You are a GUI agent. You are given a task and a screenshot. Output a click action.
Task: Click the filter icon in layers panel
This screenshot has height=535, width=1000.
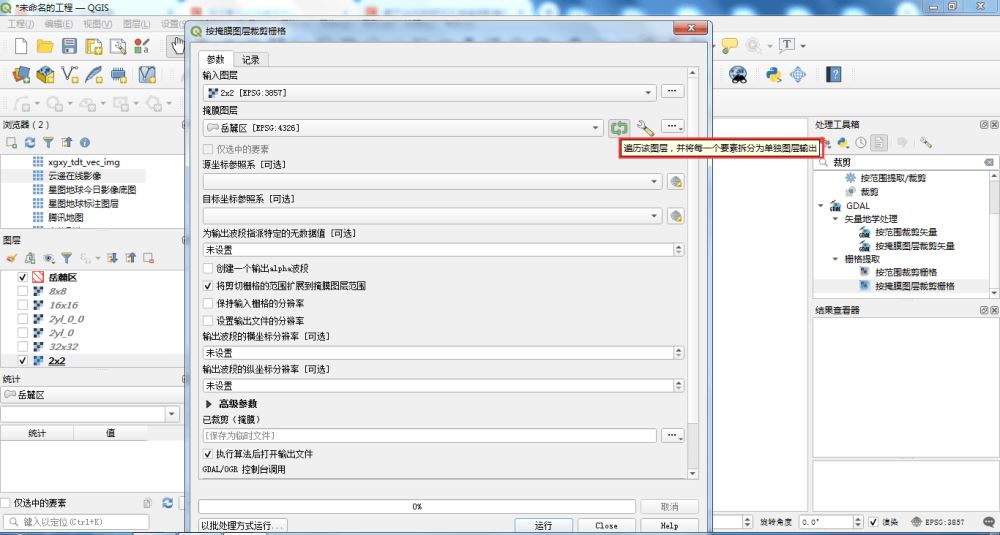coord(66,258)
